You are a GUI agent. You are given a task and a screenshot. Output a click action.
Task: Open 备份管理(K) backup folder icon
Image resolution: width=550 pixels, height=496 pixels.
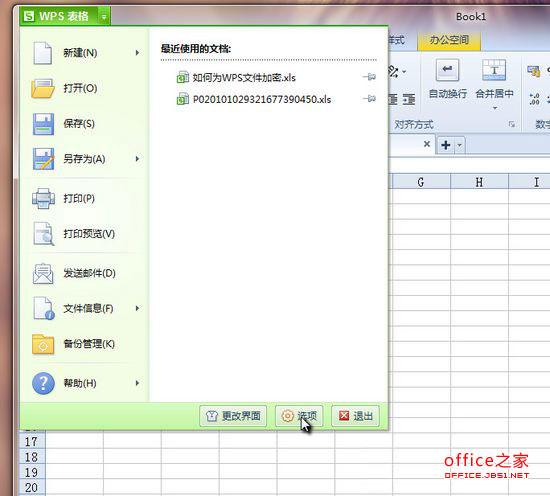pos(43,344)
